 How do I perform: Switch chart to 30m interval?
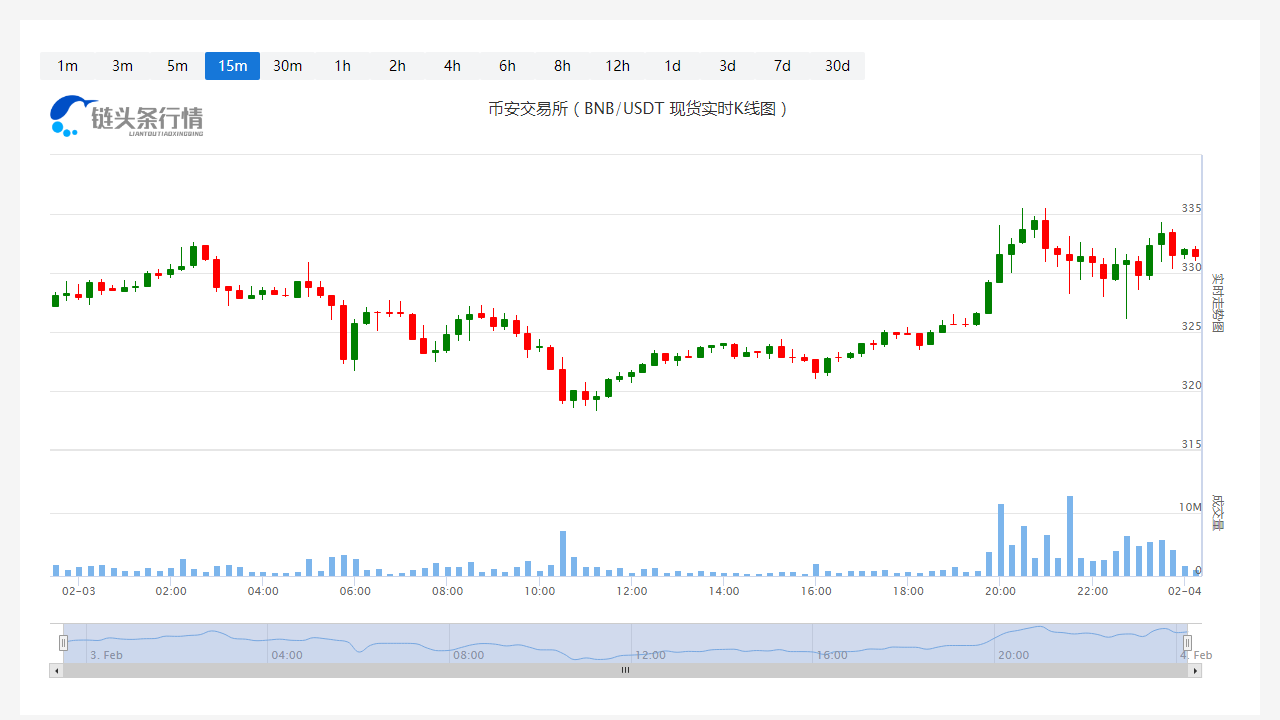point(287,66)
